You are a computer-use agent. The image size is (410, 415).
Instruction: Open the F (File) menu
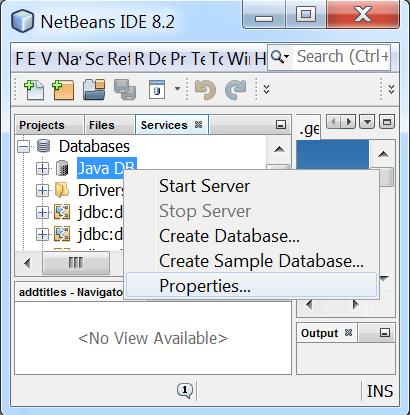click(x=20, y=59)
